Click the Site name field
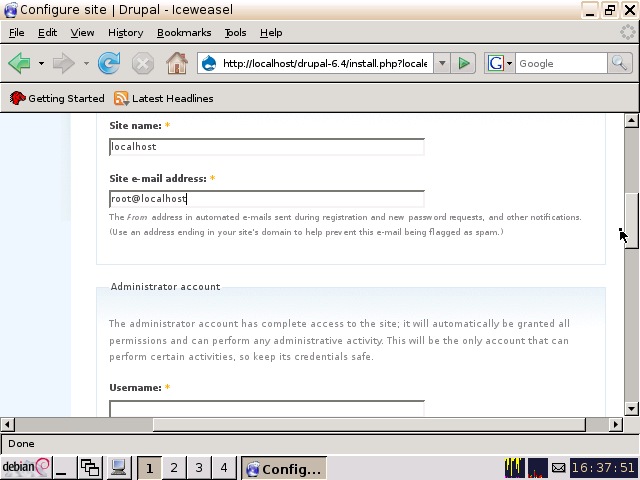640x480 pixels. tap(267, 147)
